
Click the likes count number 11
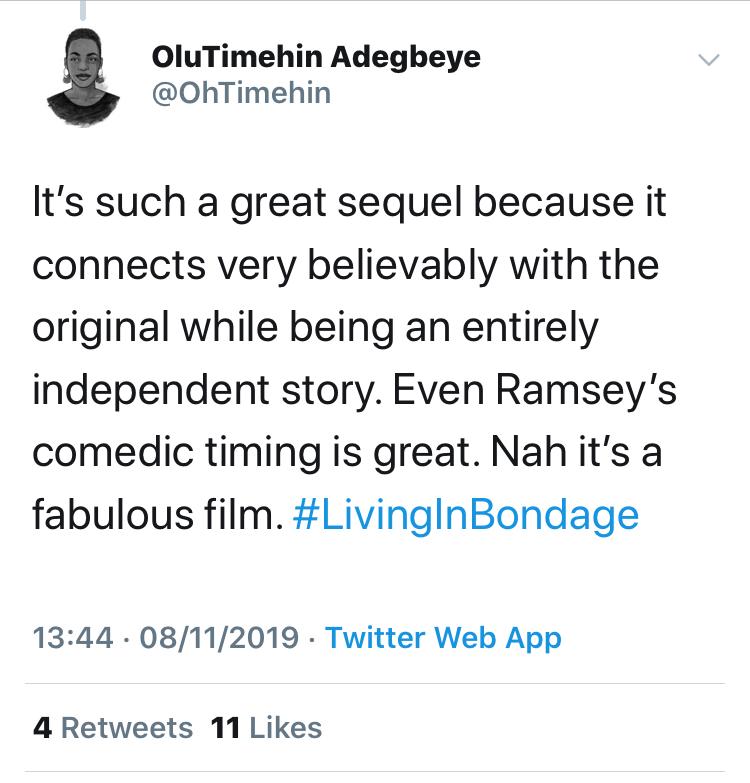click(x=226, y=727)
